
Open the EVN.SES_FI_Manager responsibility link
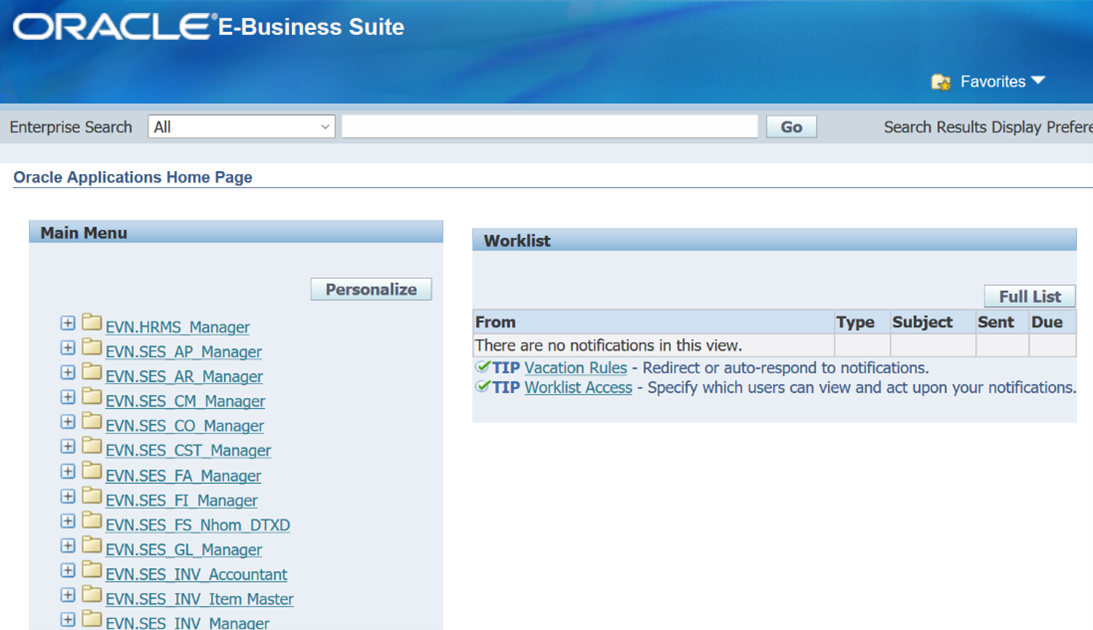181,500
